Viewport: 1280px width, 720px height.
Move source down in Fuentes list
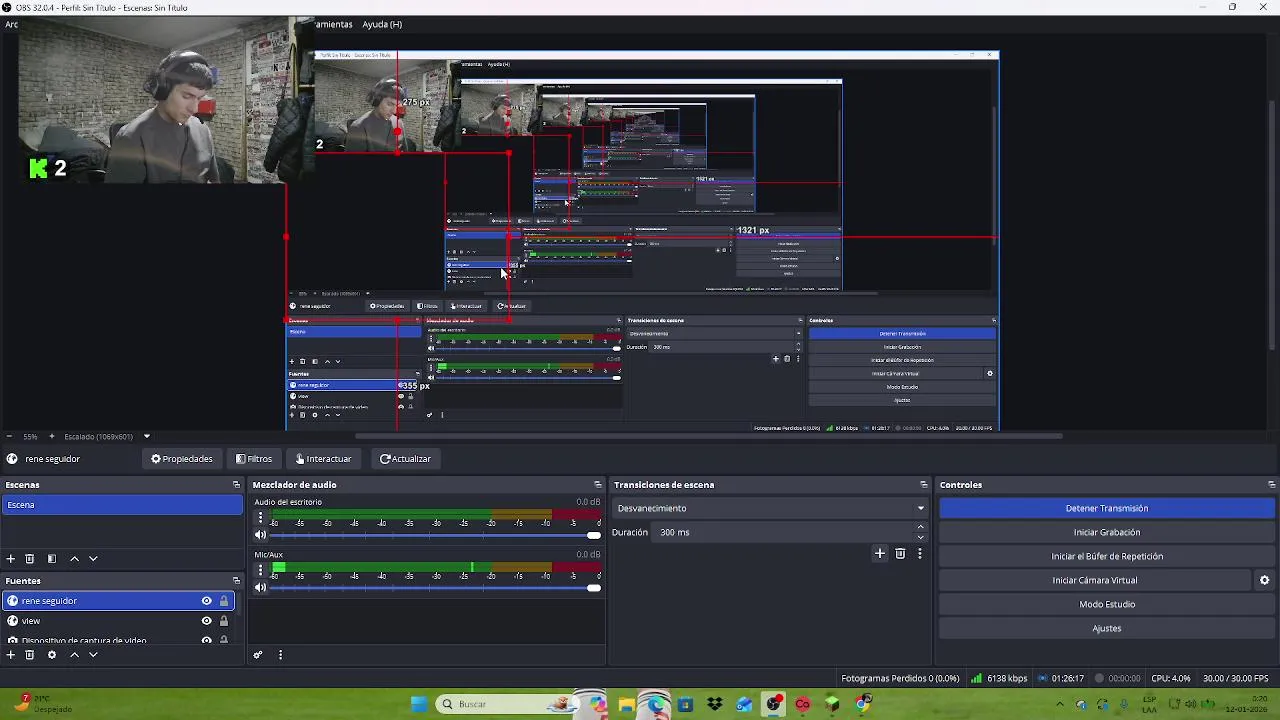[x=93, y=655]
